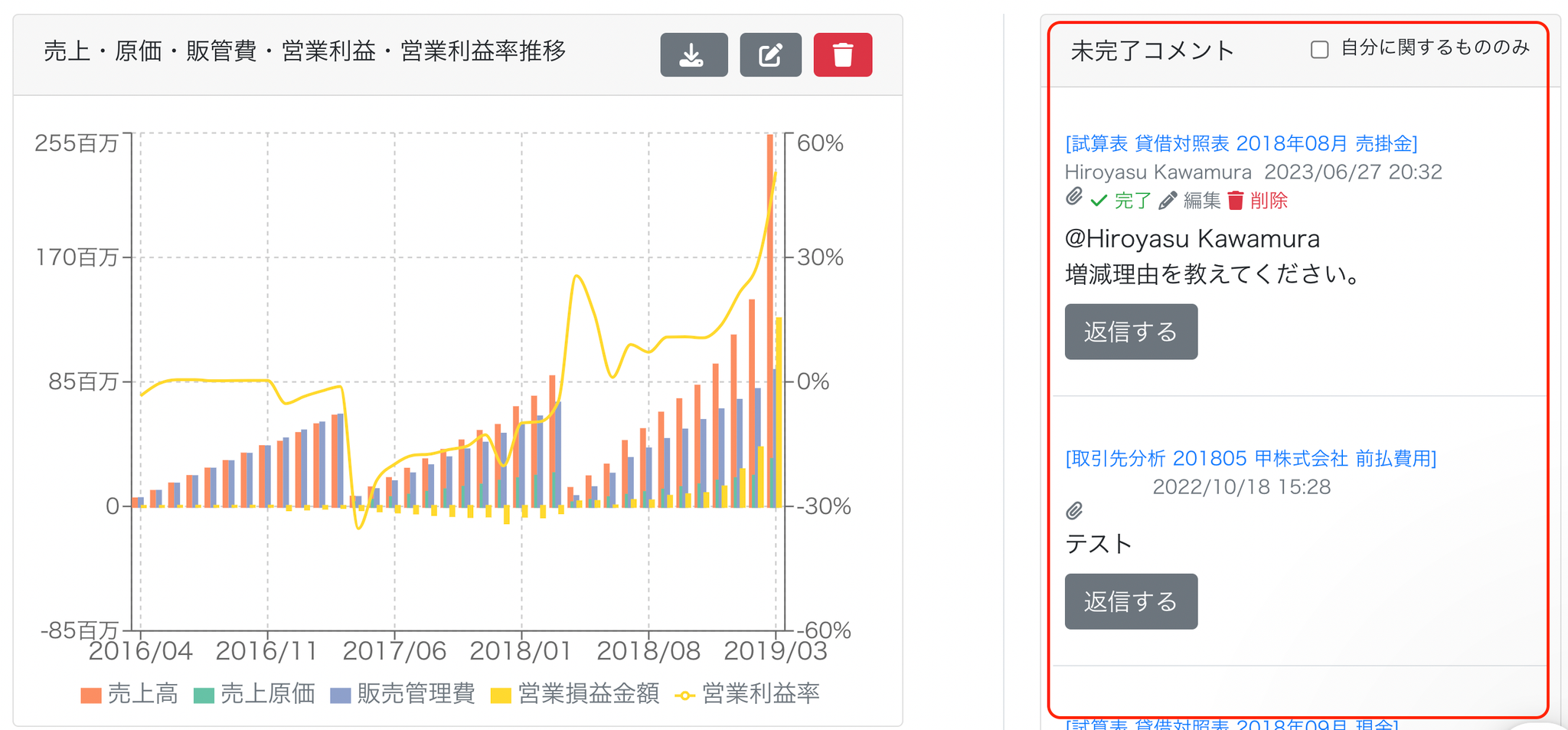Toggle 営業損益金額 legend swatch
Screen dimensions: 1568x730
pos(501,696)
